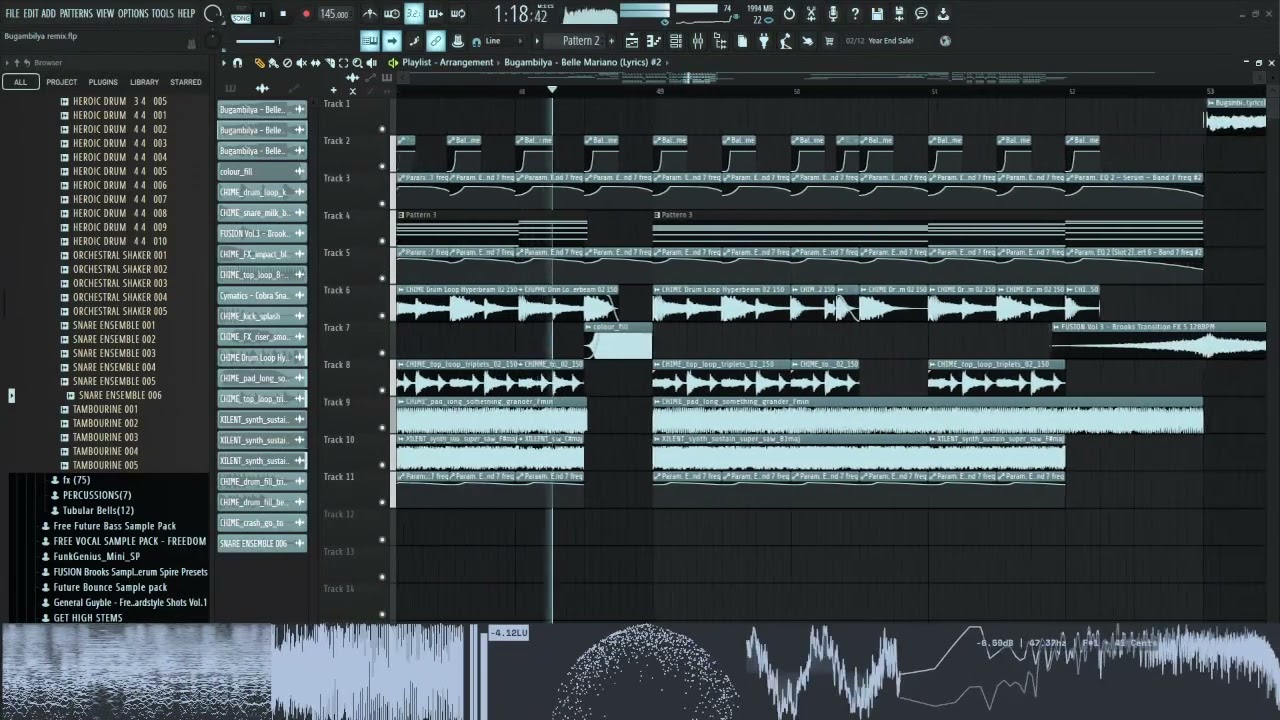Open the Playlist view
Viewport: 1280px width, 720px height.
(632, 41)
